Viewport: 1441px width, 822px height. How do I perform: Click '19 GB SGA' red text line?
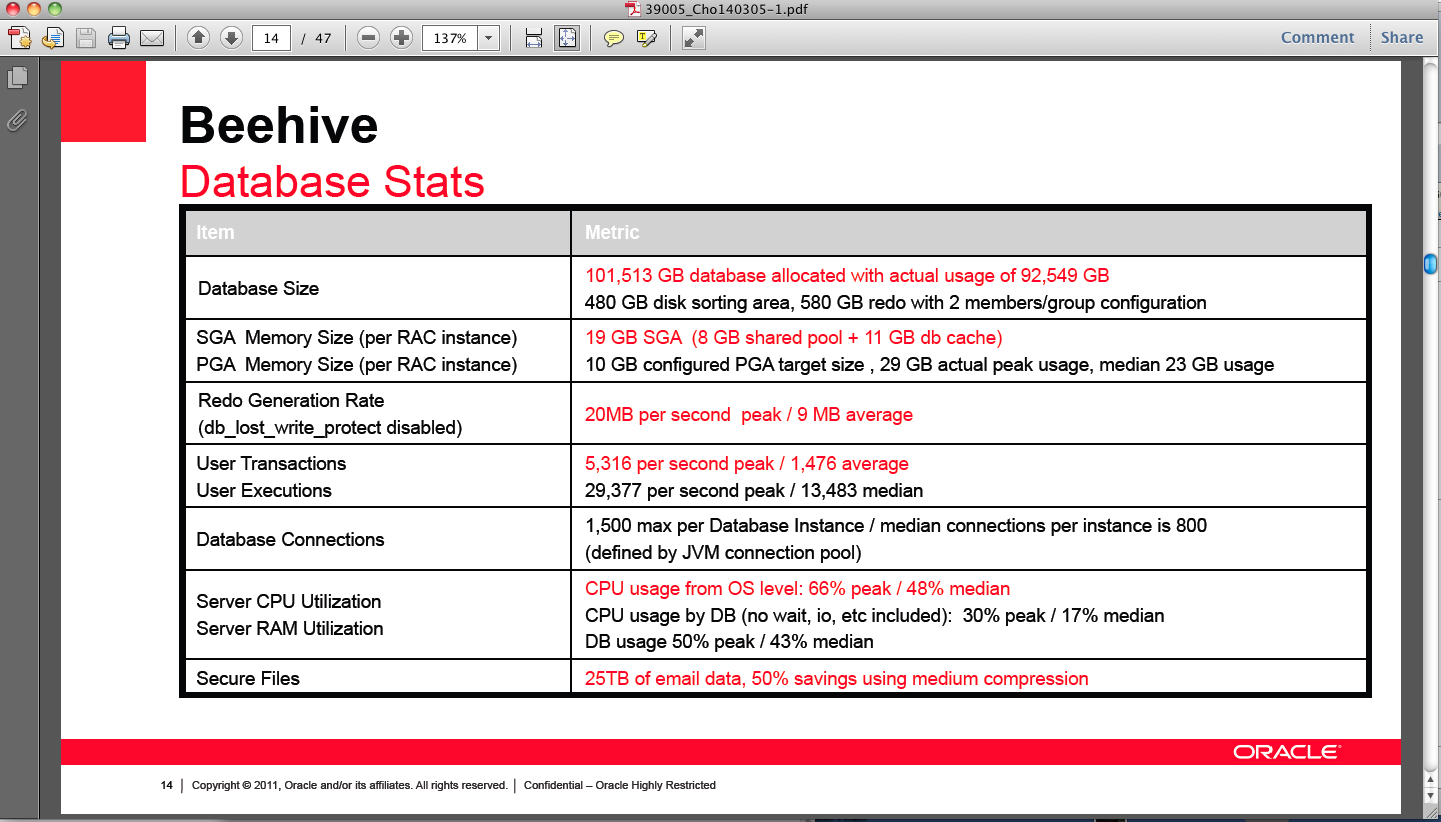(794, 337)
